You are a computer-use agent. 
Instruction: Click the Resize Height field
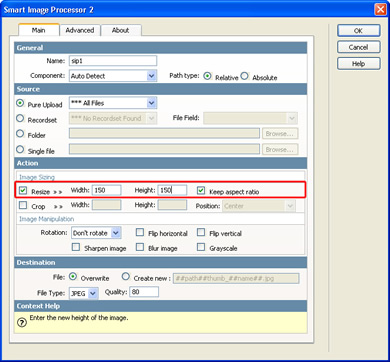(172, 190)
